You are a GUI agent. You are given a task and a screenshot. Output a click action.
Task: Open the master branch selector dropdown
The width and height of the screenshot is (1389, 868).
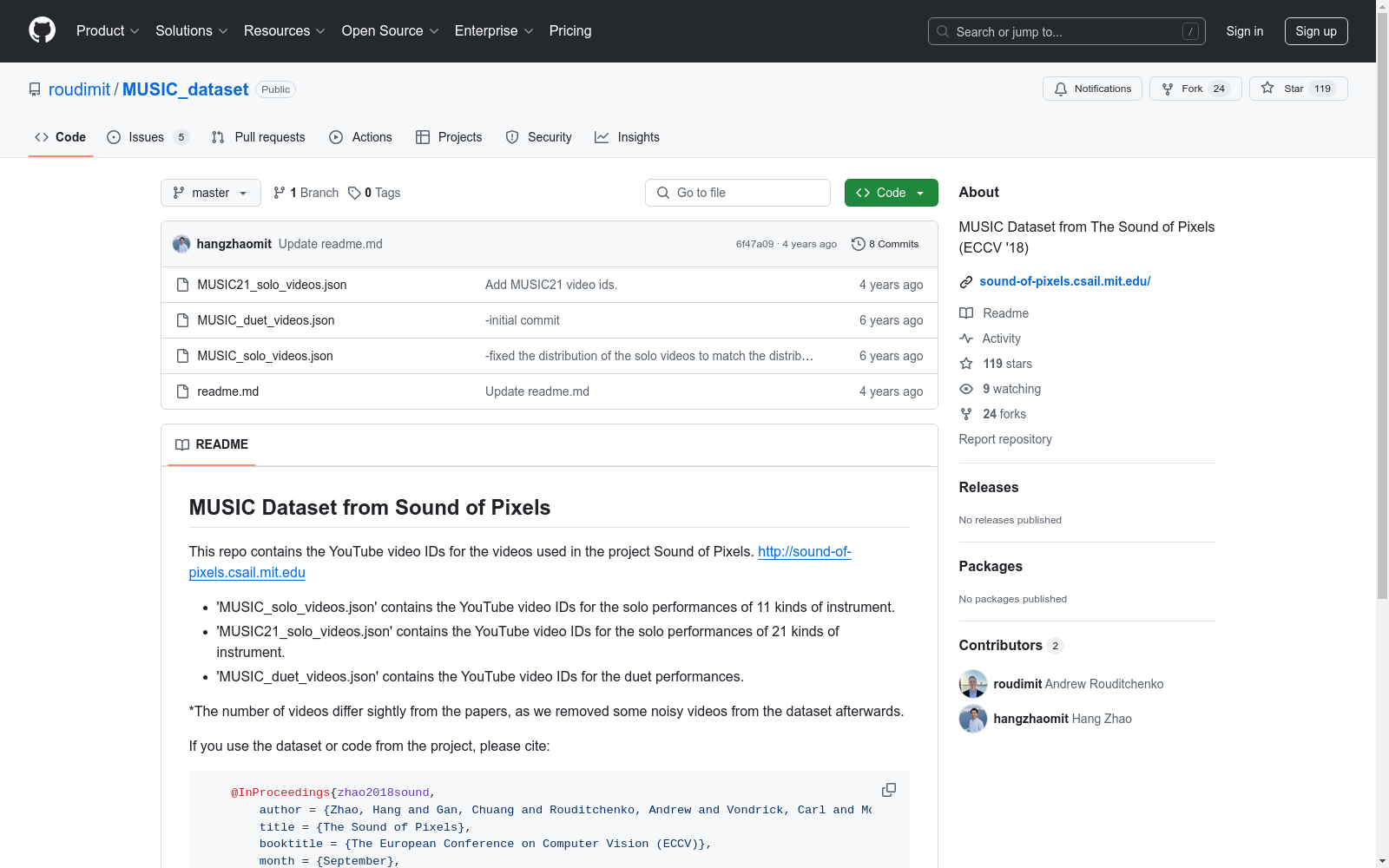point(211,193)
